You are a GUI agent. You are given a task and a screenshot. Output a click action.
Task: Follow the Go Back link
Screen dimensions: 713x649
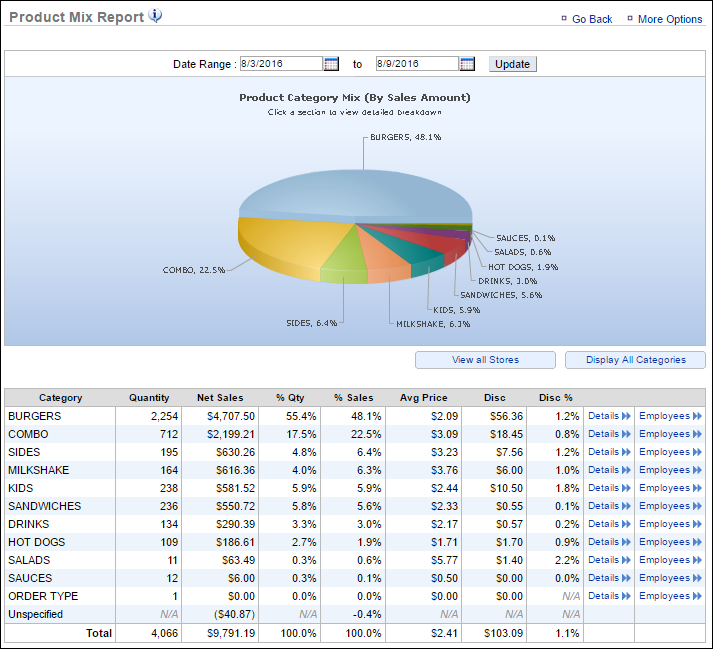tap(592, 19)
